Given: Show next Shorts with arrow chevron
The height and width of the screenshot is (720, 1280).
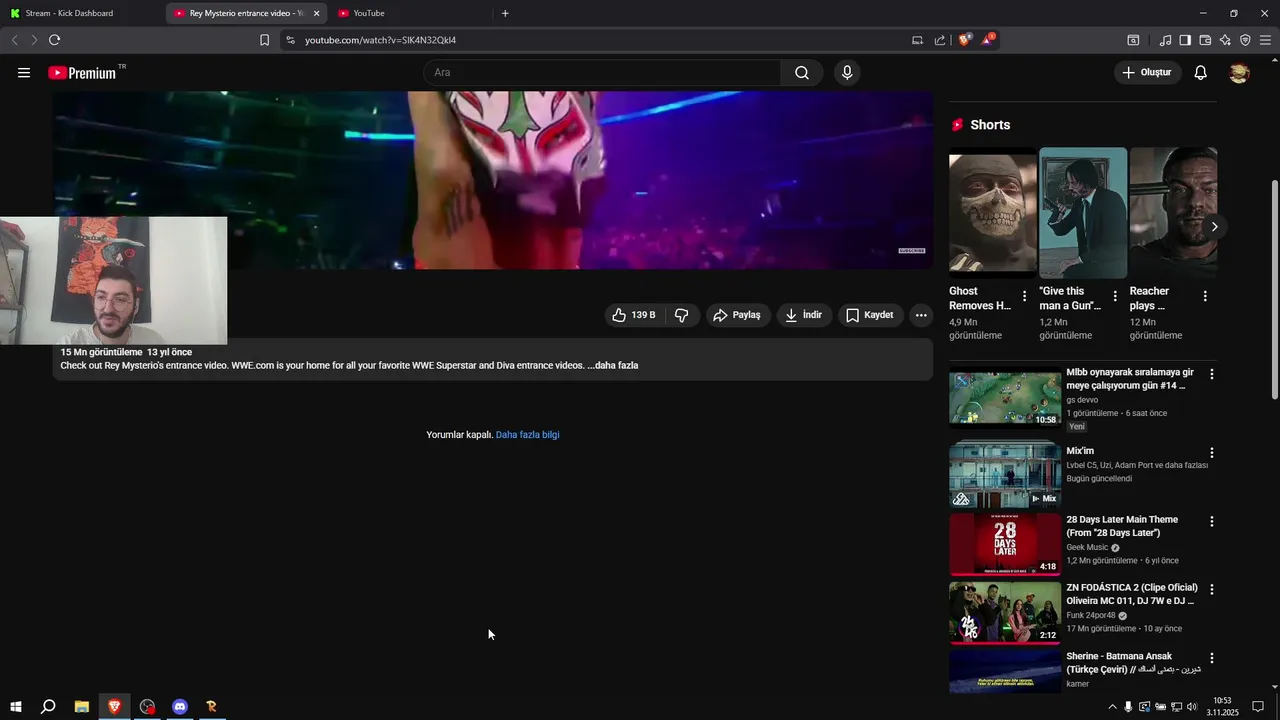Looking at the screenshot, I should pos(1214,227).
